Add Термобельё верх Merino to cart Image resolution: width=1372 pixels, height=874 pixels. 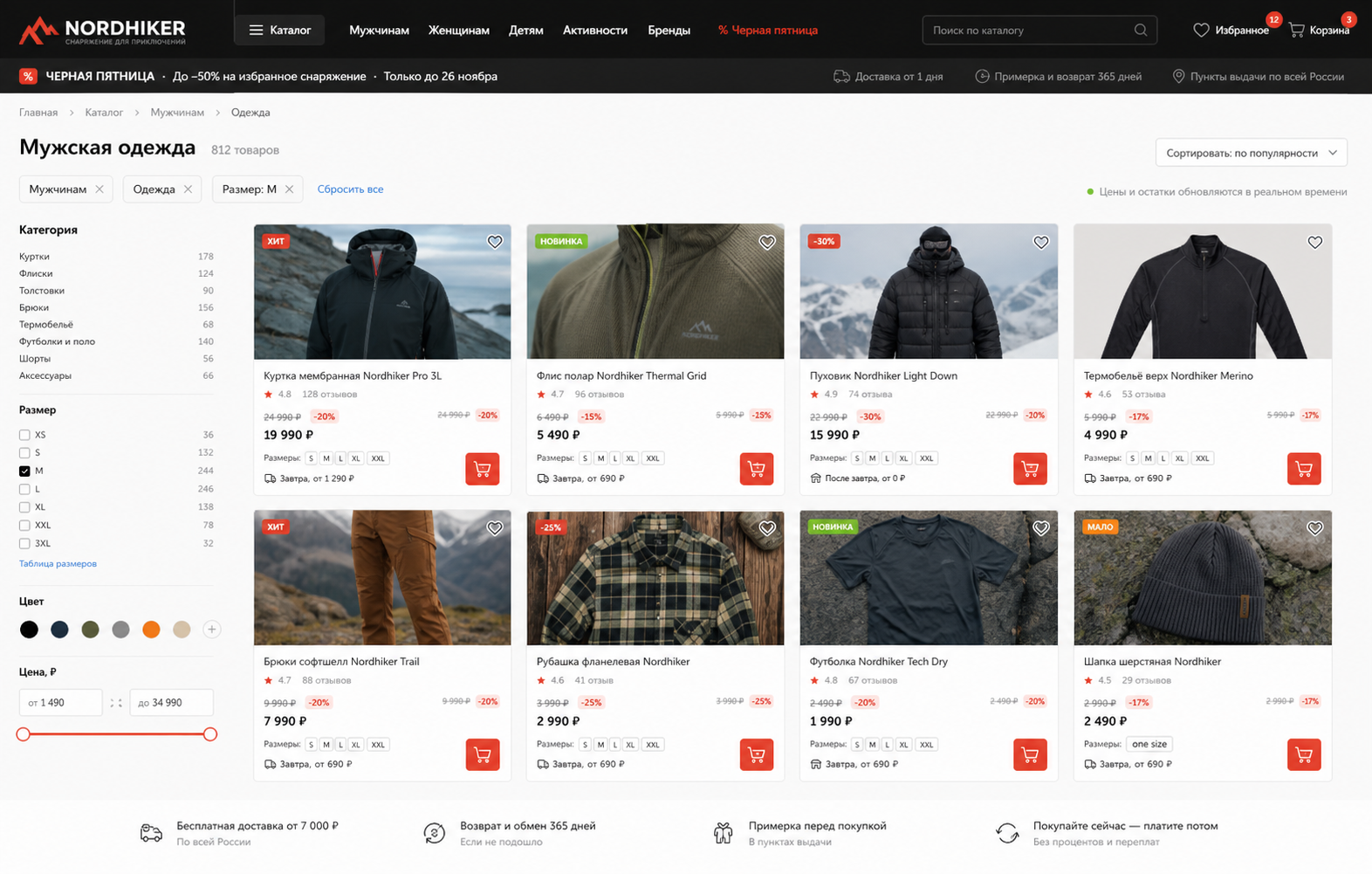[1304, 469]
